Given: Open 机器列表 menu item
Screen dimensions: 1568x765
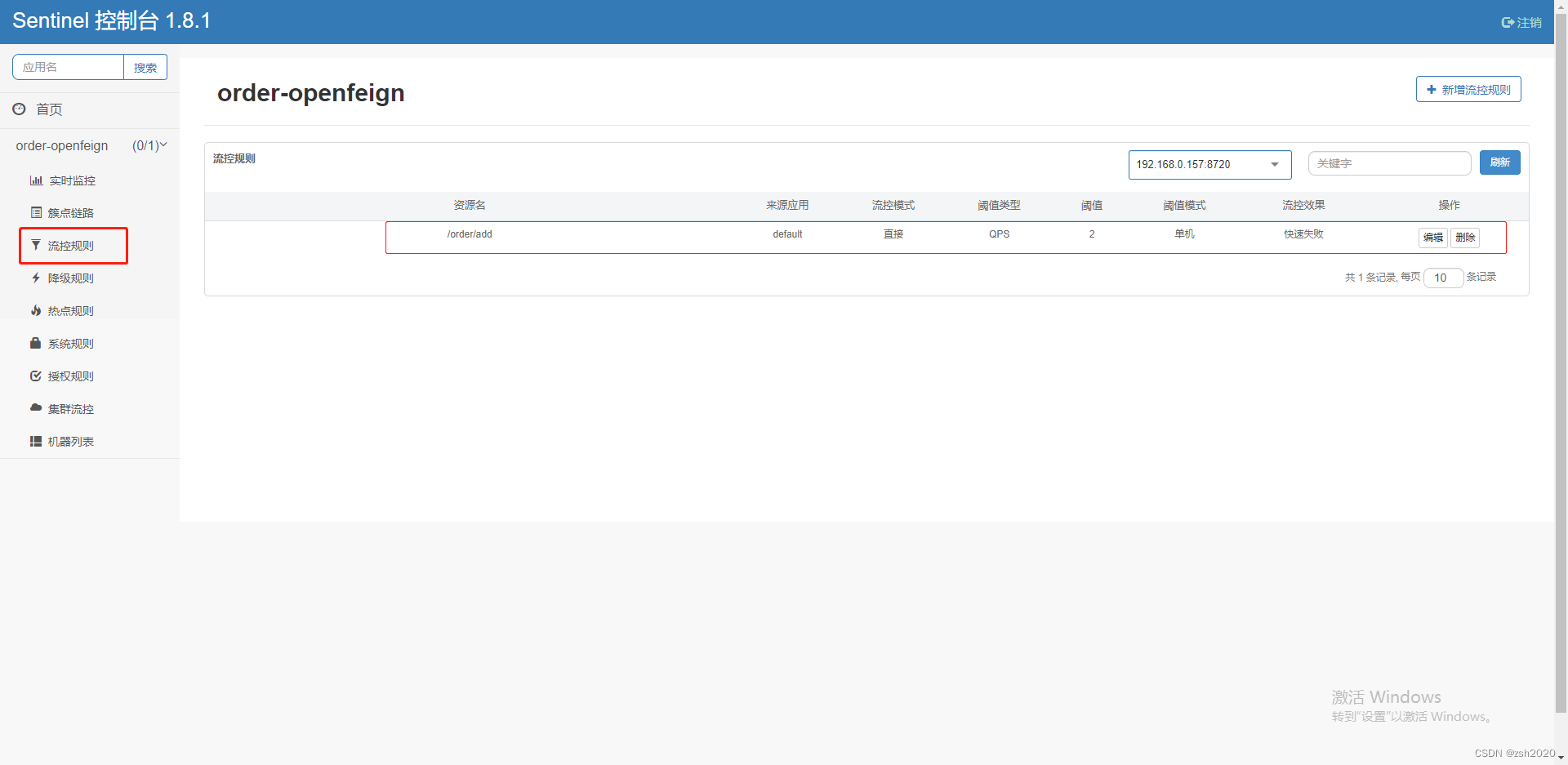Looking at the screenshot, I should [x=71, y=442].
